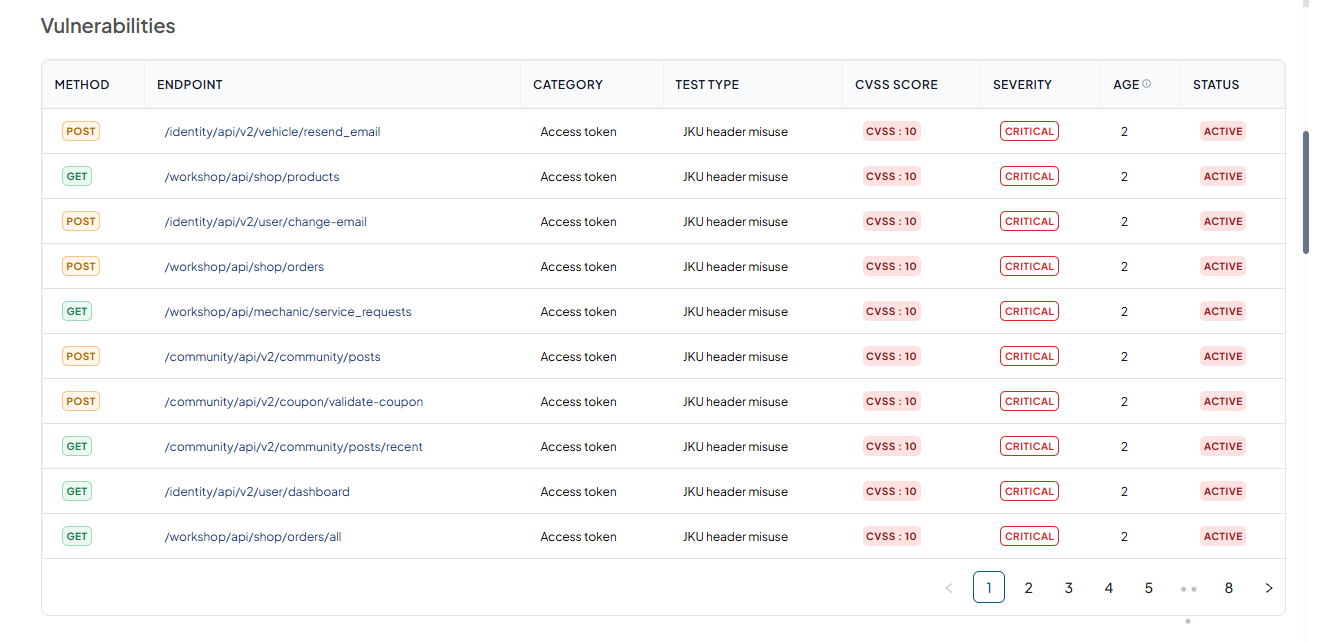Click GET badge on user/dashboard row

[77, 491]
